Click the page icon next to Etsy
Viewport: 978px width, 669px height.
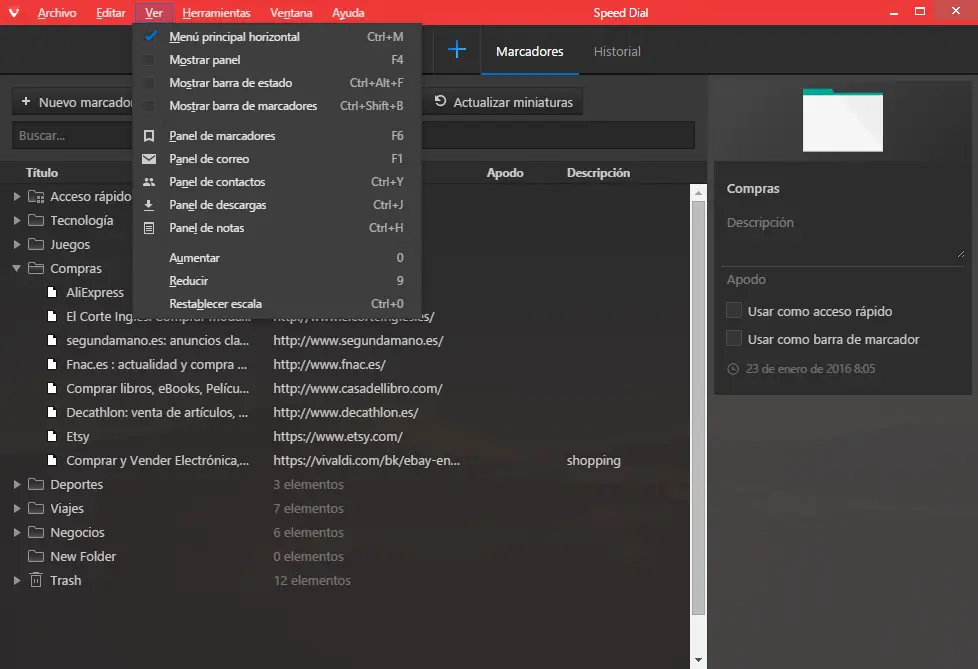pyautogui.click(x=52, y=436)
